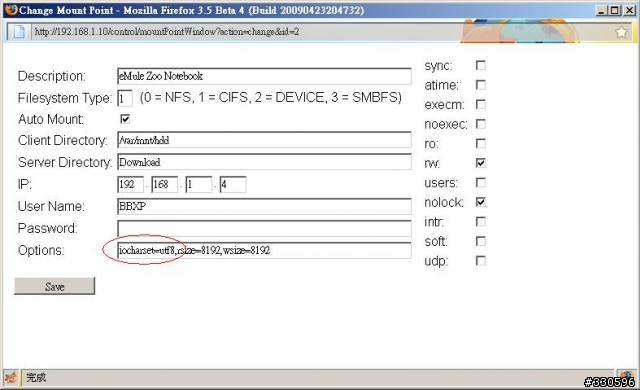
Task: Tick the soft option
Action: coord(481,242)
